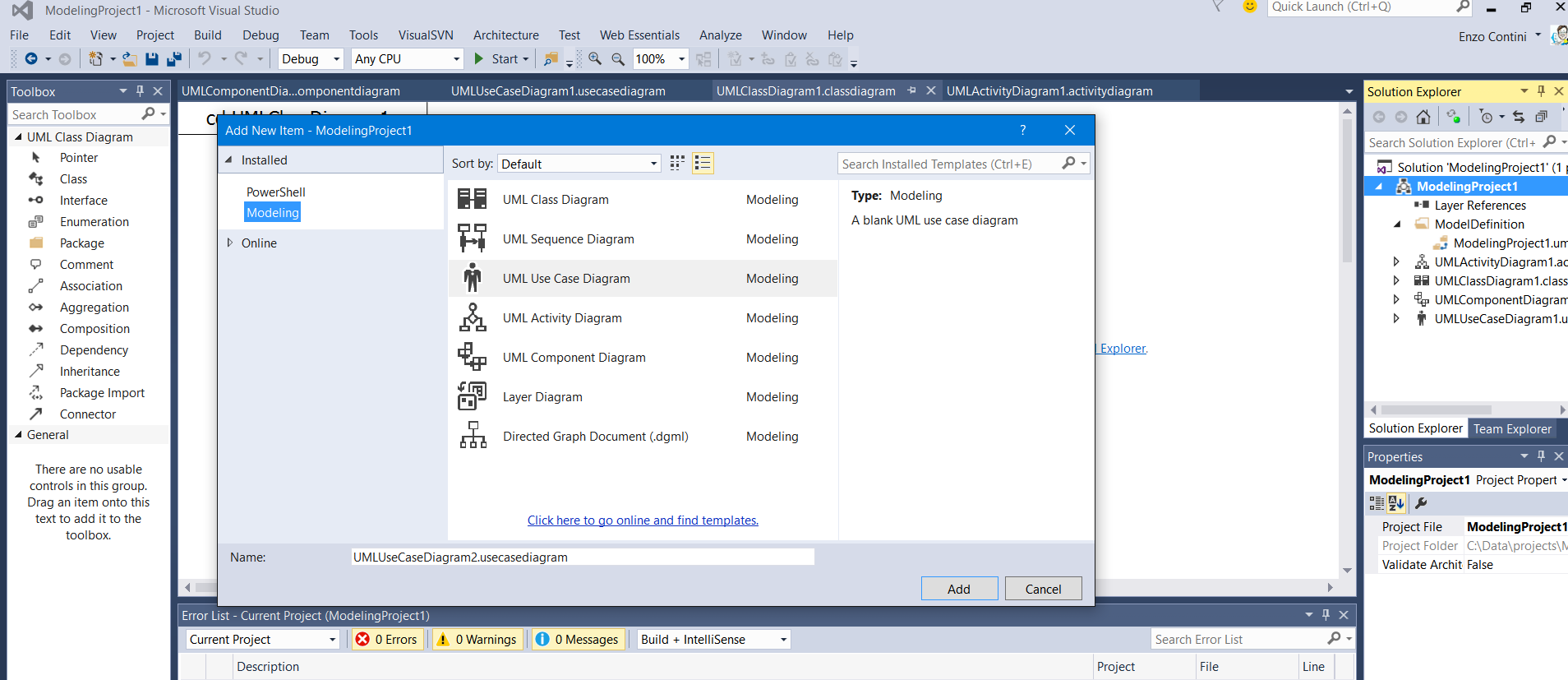
Task: Toggle the 0 Messages filter
Action: [x=579, y=639]
